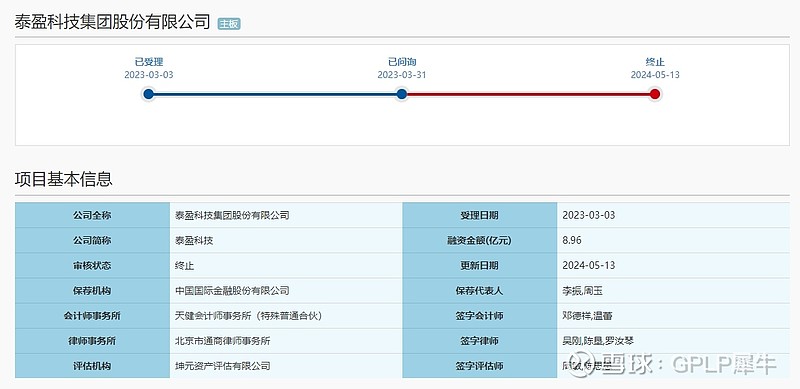Click the 保荐代表人 header cell

coord(480,290)
